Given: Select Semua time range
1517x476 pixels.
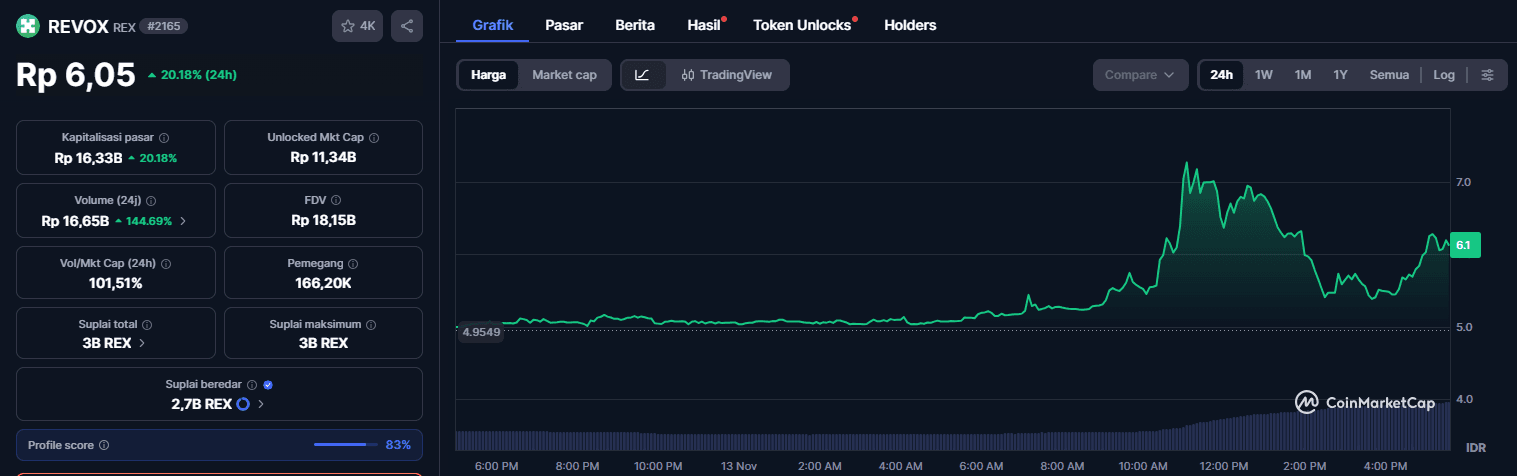Looking at the screenshot, I should click(1389, 75).
